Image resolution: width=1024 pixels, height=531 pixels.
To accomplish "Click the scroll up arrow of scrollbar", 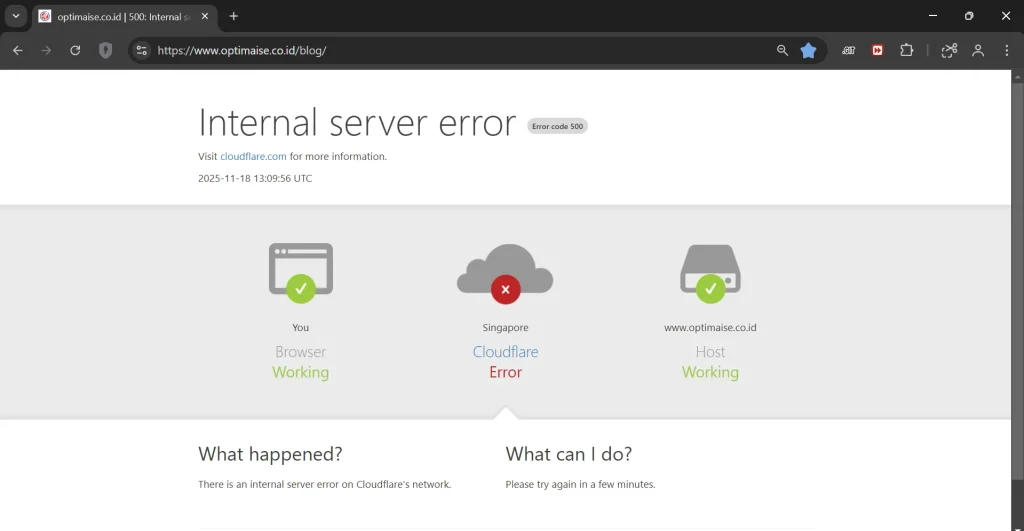I will point(1017,76).
